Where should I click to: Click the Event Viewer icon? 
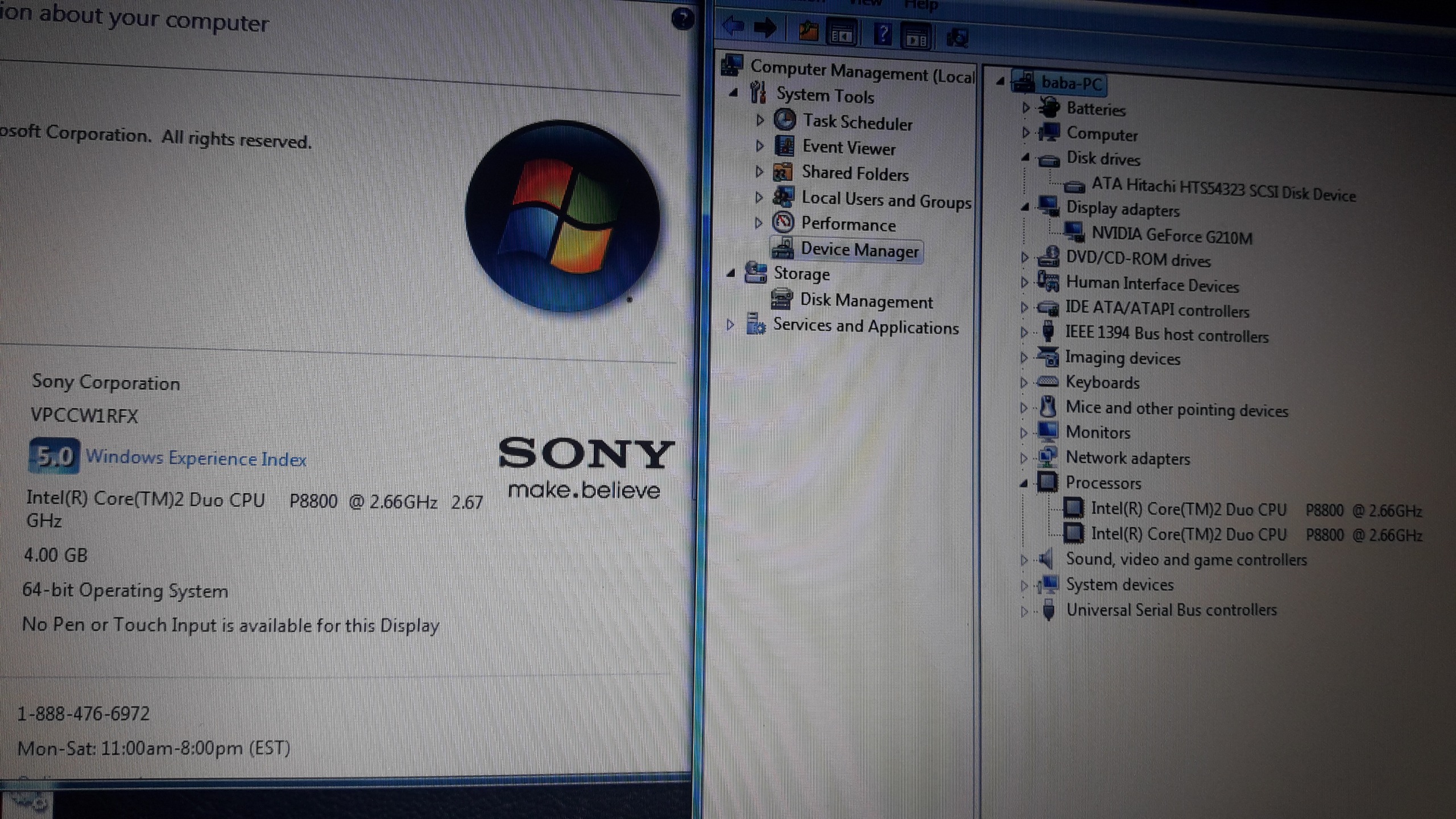784,146
